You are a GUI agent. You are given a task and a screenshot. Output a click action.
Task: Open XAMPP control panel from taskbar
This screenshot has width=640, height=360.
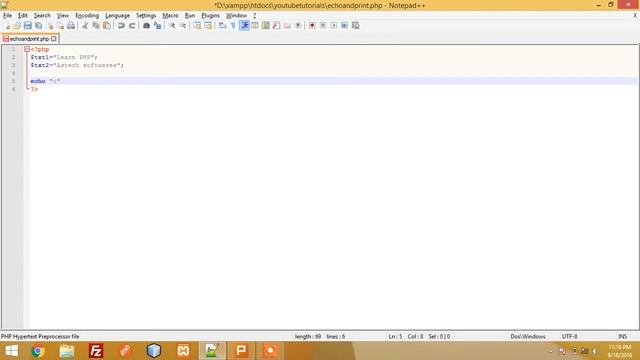pos(183,351)
